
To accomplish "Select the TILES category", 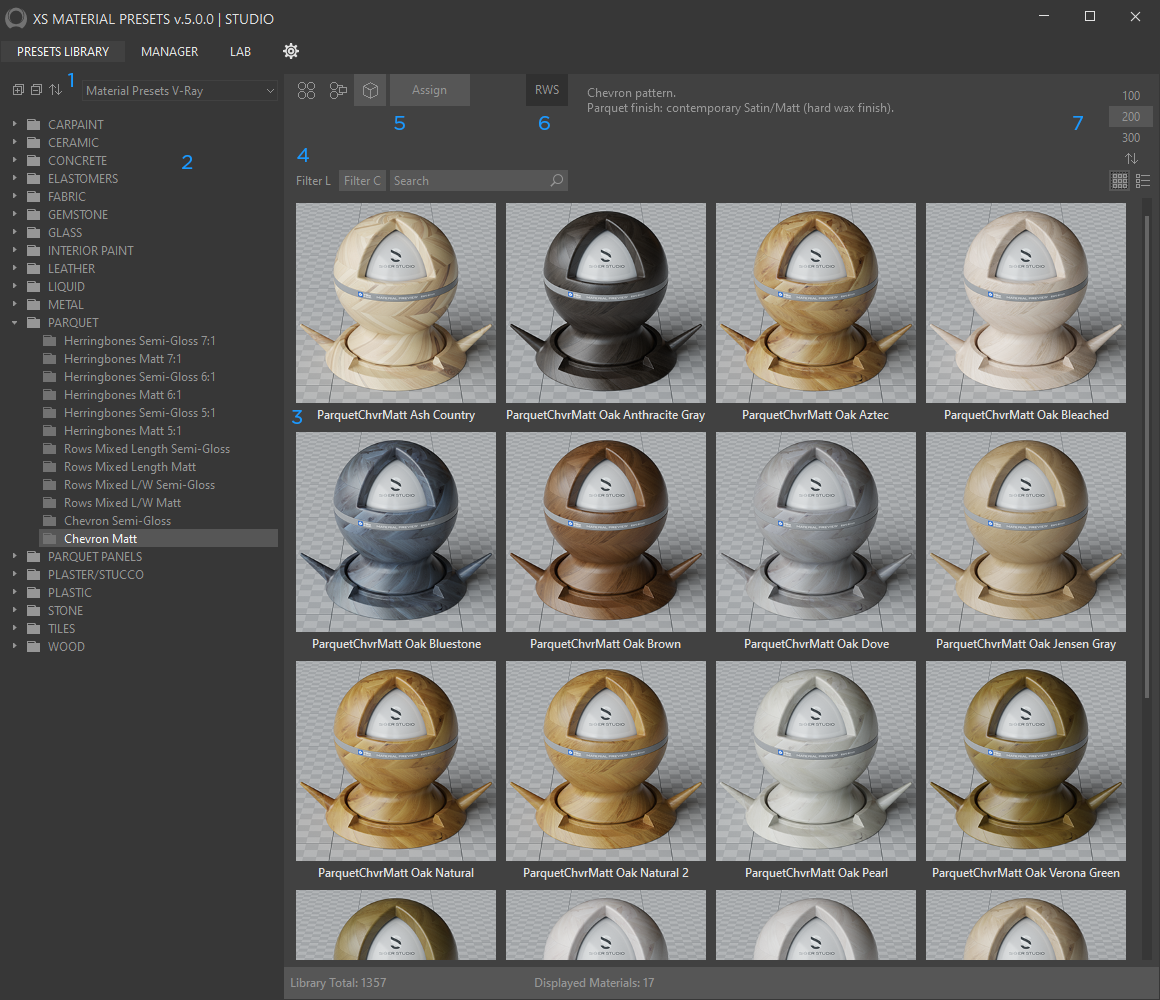I will click(x=61, y=629).
